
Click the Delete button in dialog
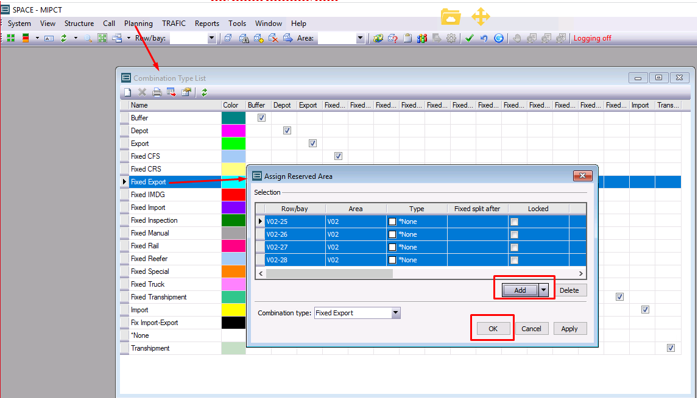[x=569, y=290]
